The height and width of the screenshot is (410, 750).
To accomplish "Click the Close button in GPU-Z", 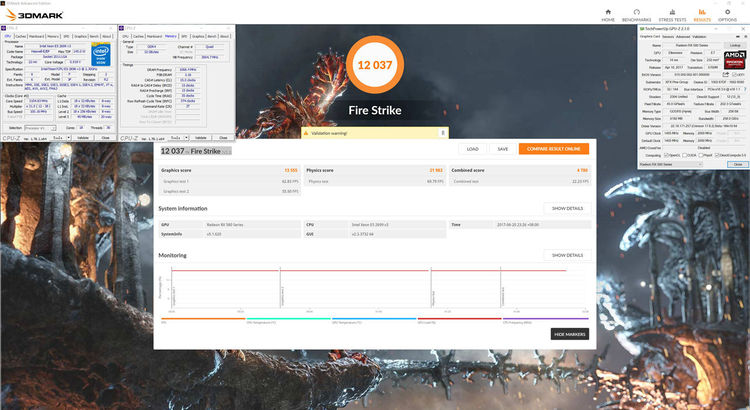I will (x=738, y=164).
